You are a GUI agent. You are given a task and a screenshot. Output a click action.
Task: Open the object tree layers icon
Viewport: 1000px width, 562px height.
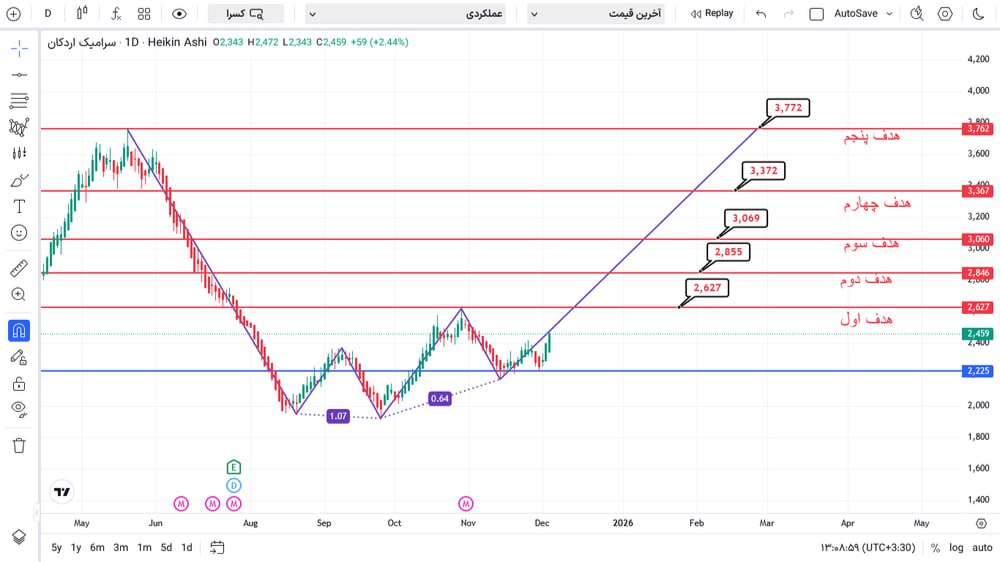click(19, 537)
